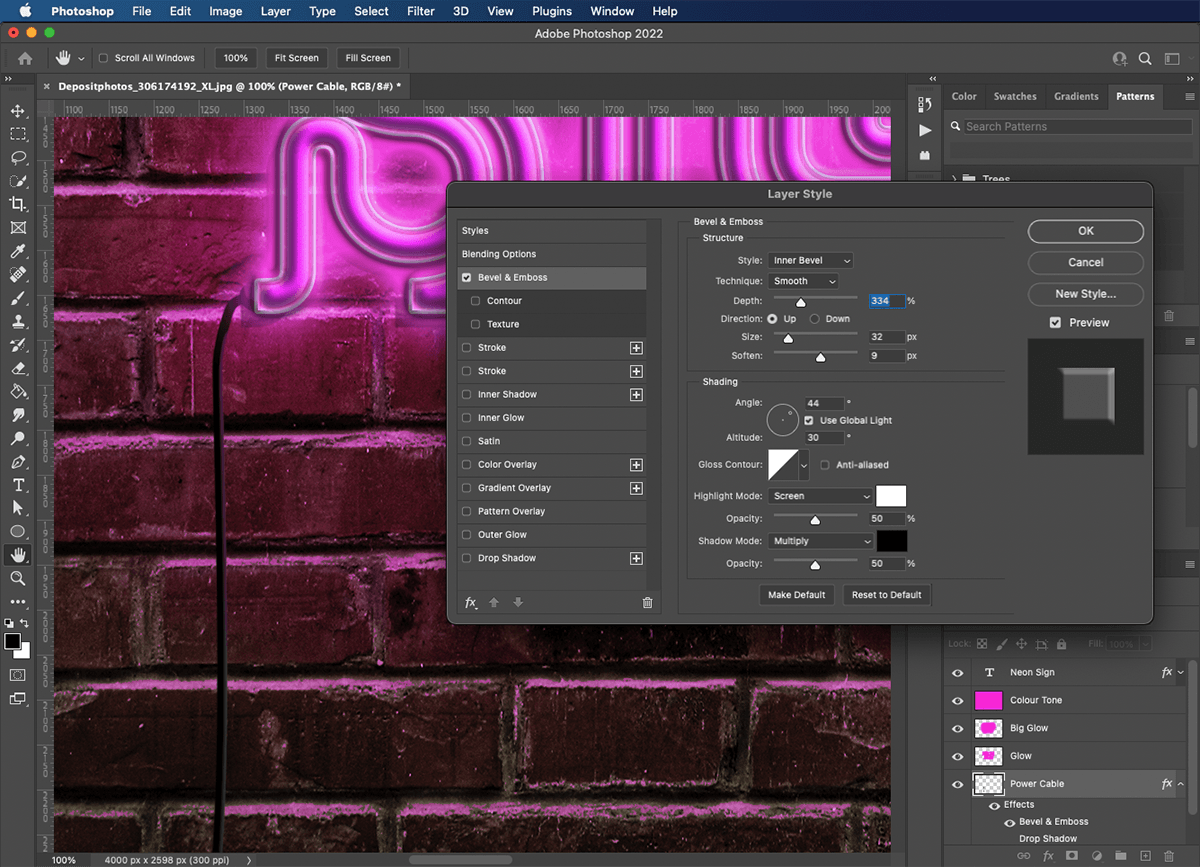
Task: Enable the Drop Shadow effect checkbox
Action: (x=469, y=558)
